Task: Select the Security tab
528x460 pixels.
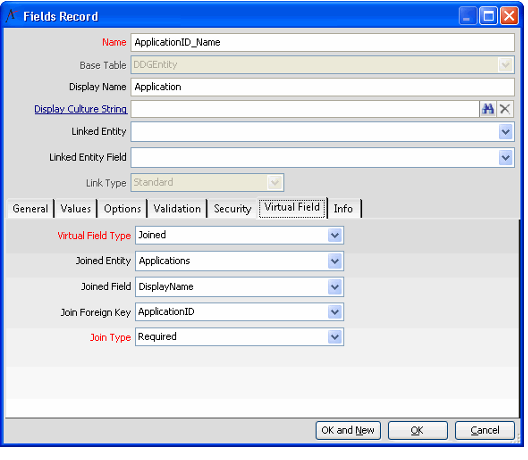Action: 233,209
